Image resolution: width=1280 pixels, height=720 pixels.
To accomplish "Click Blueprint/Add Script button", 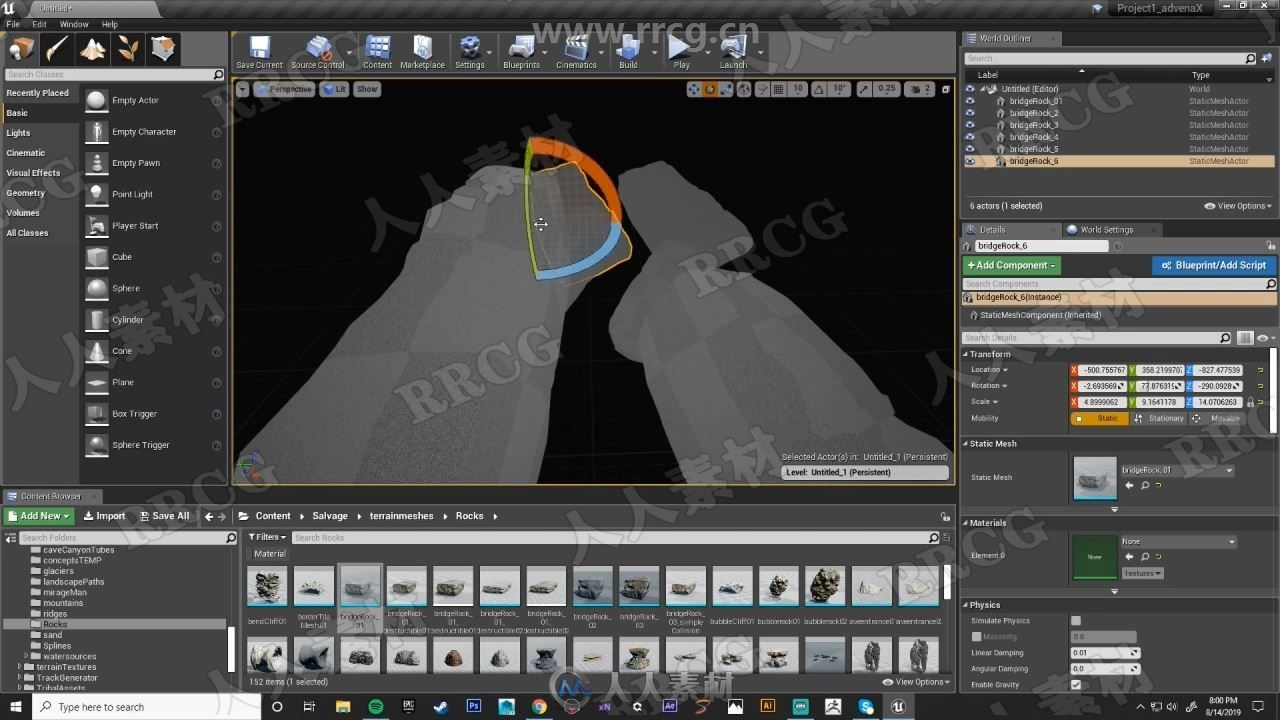I will pyautogui.click(x=1213, y=265).
